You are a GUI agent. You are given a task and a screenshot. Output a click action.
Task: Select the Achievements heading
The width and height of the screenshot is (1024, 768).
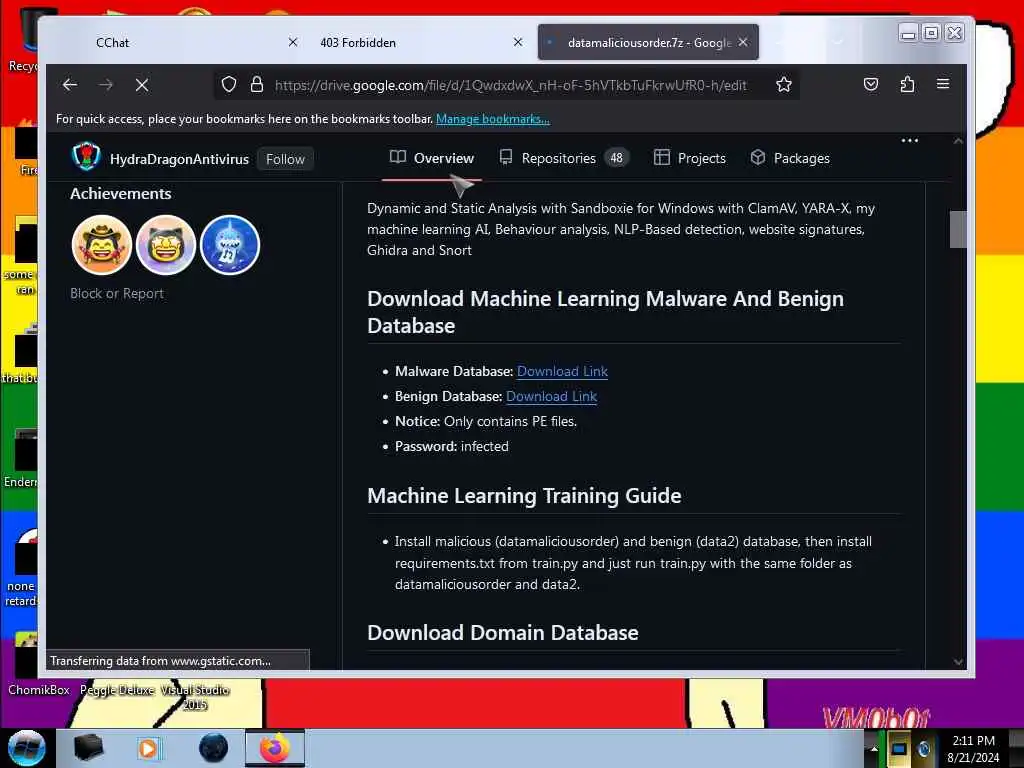coord(121,194)
